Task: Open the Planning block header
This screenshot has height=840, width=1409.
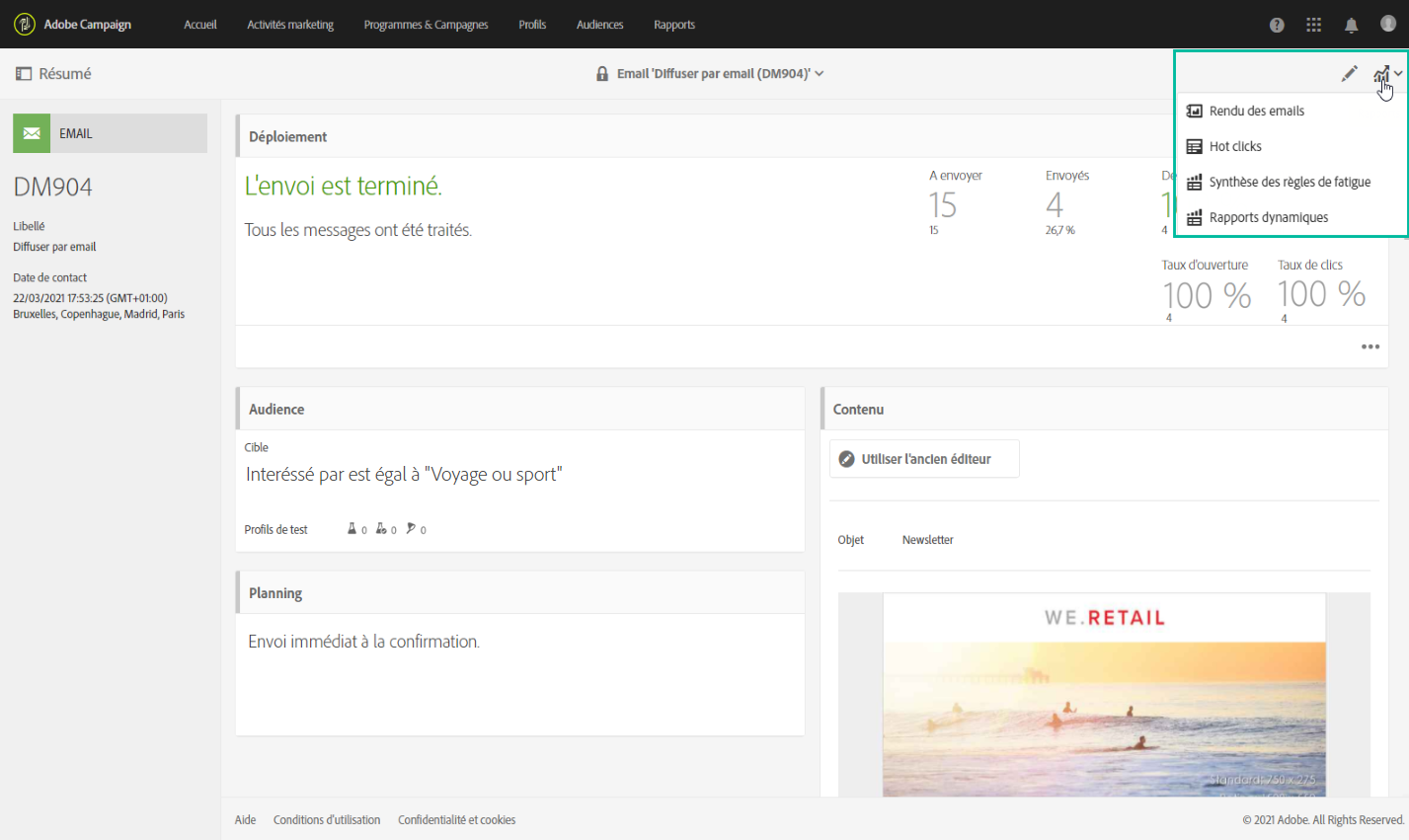Action: [x=520, y=593]
